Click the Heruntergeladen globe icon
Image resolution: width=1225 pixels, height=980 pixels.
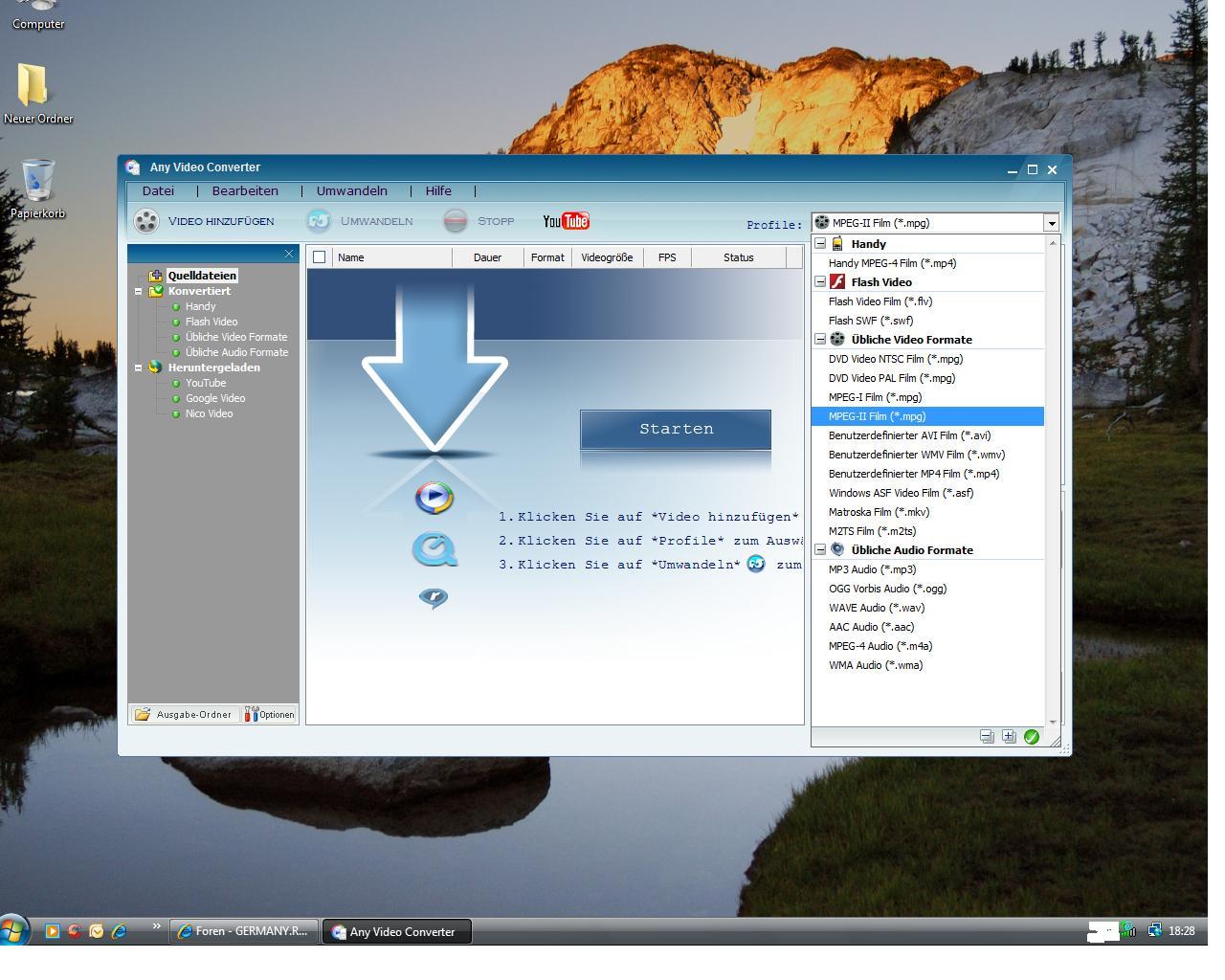click(156, 367)
